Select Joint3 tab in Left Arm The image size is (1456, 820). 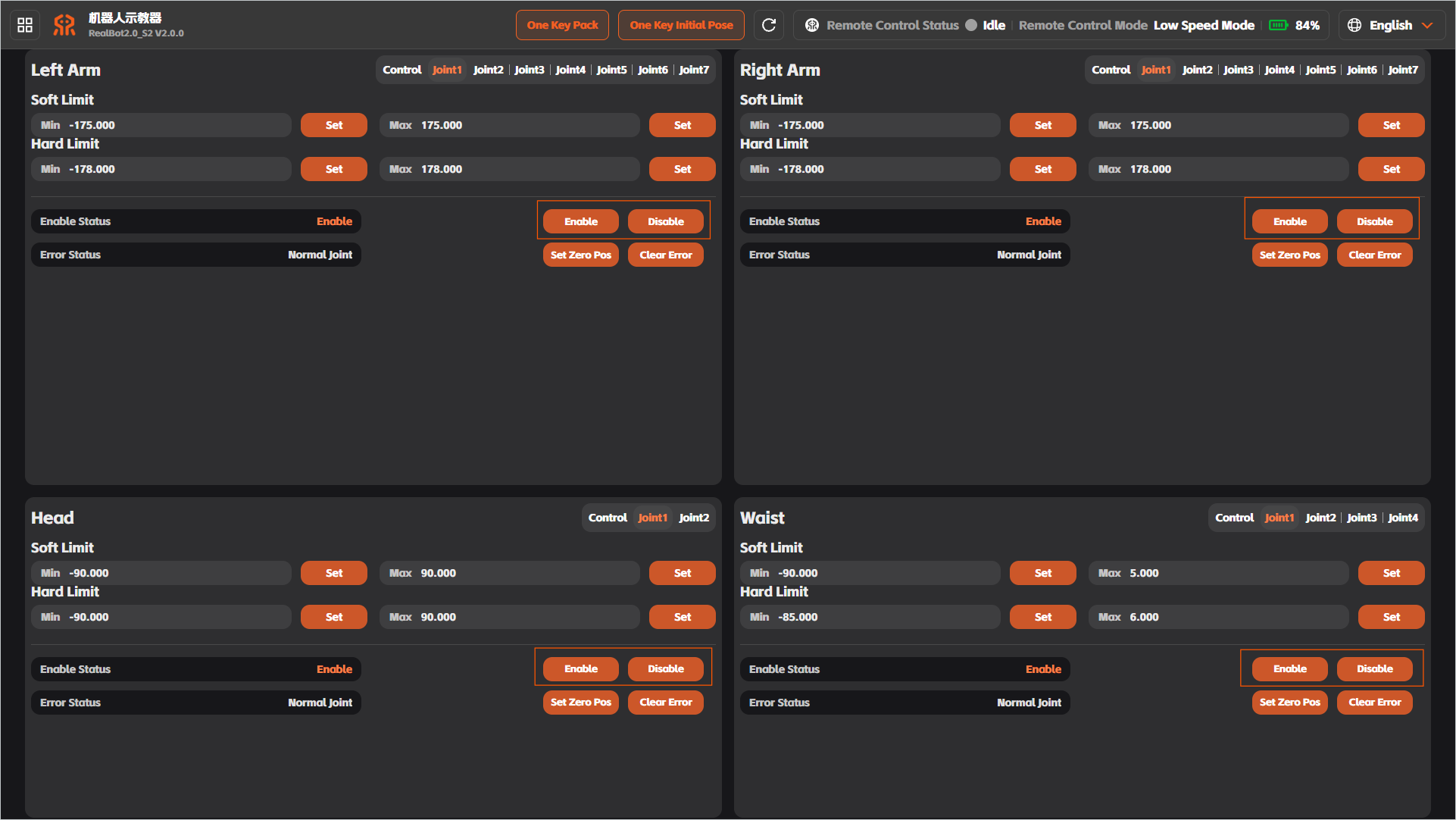(530, 70)
